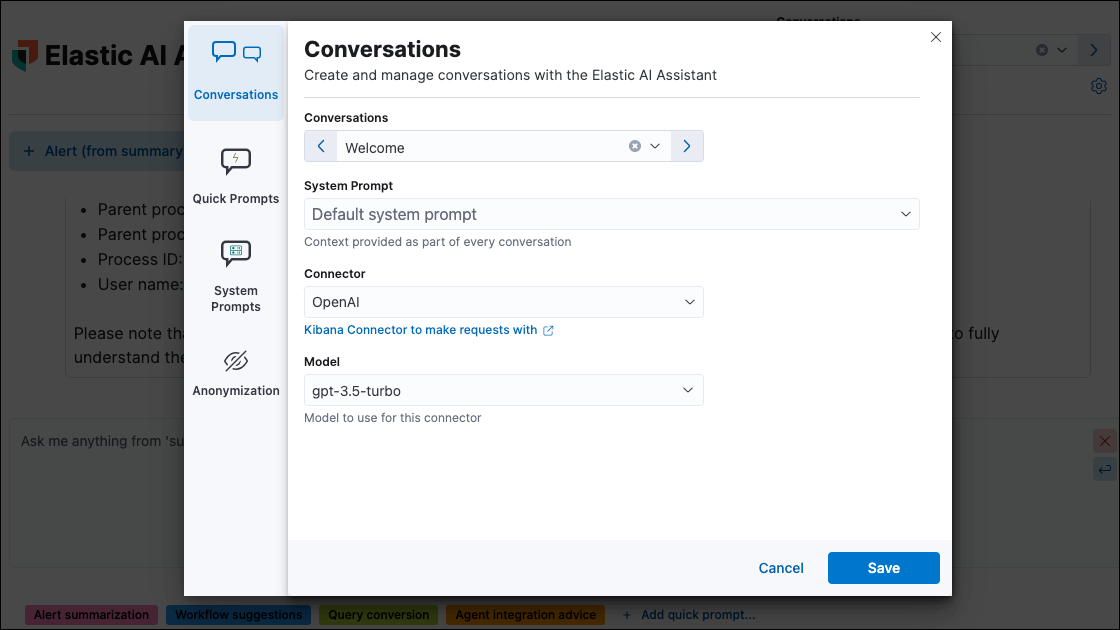Click the red X icon beside the chat input
The image size is (1120, 630).
(x=1105, y=441)
